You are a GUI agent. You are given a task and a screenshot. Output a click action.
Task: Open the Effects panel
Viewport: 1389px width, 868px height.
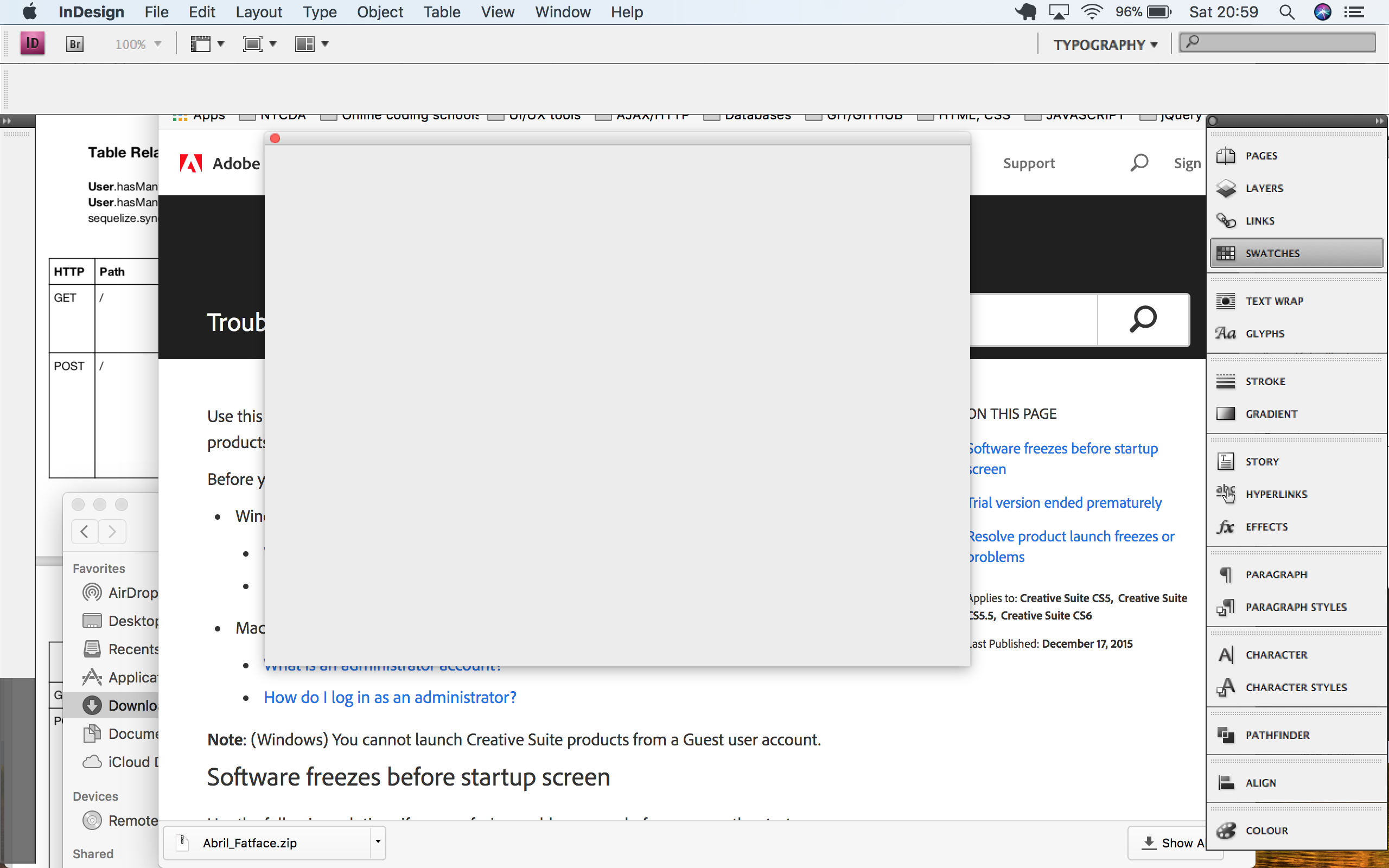click(x=1266, y=526)
